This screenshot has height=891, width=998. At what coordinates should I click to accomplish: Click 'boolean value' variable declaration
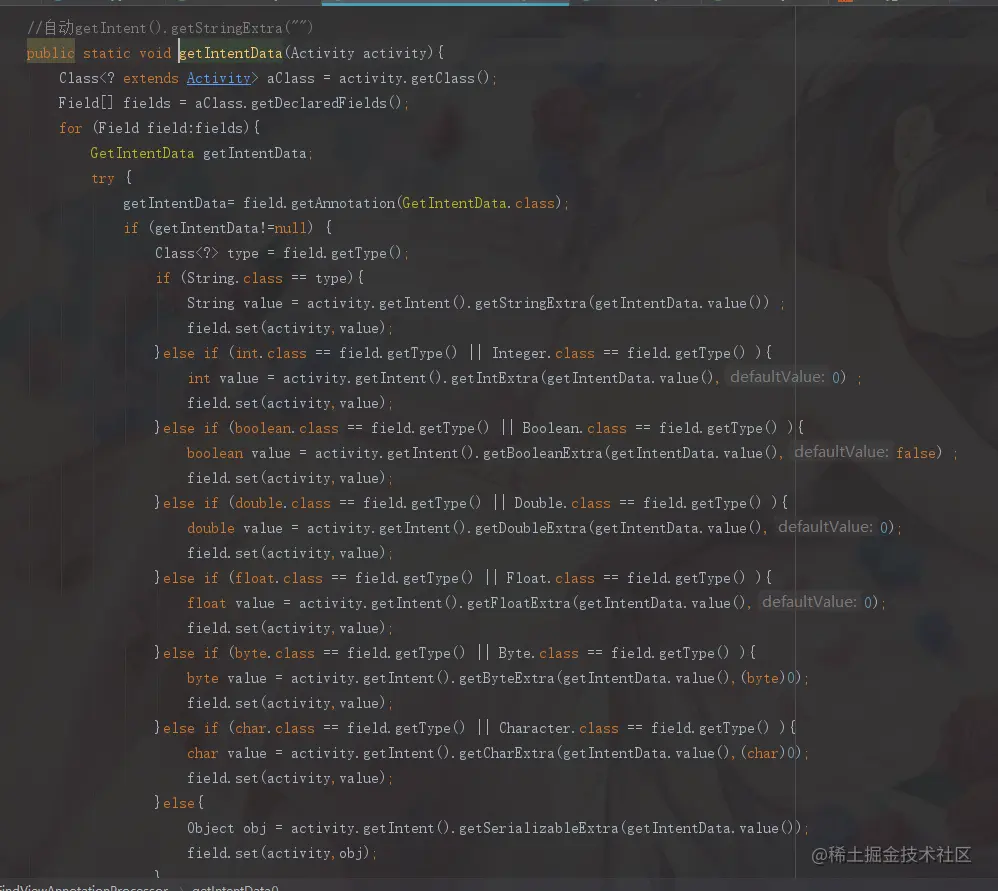point(239,453)
